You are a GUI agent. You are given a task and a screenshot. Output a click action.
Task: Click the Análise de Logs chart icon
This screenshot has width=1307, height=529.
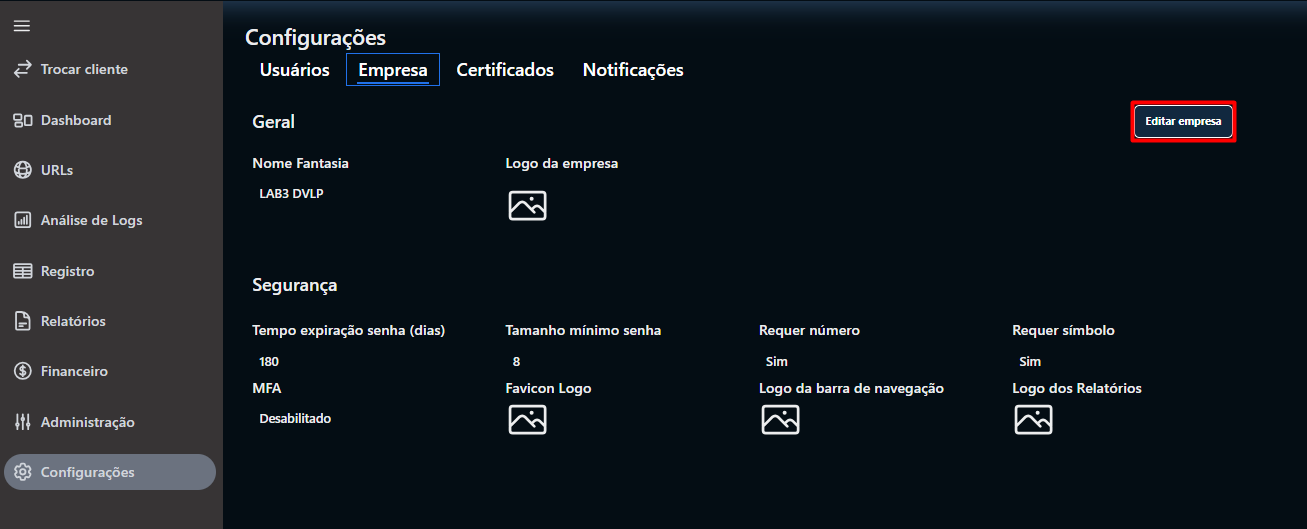(x=22, y=221)
